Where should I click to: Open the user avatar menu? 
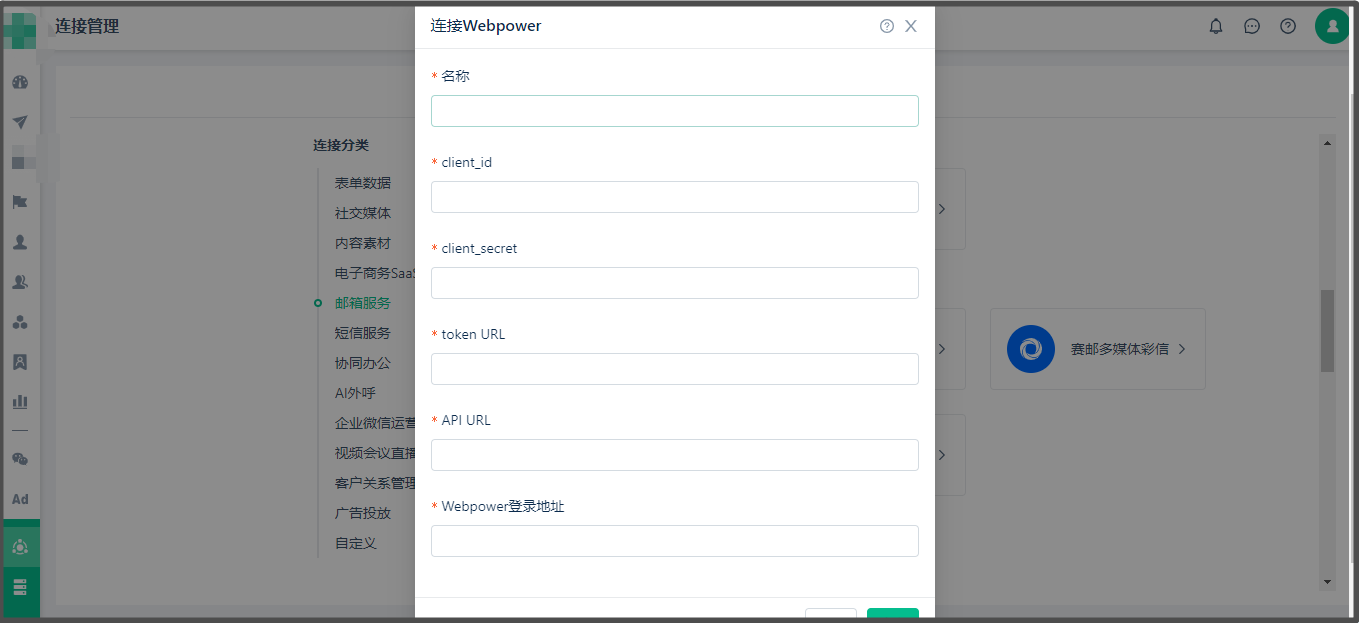click(1332, 26)
